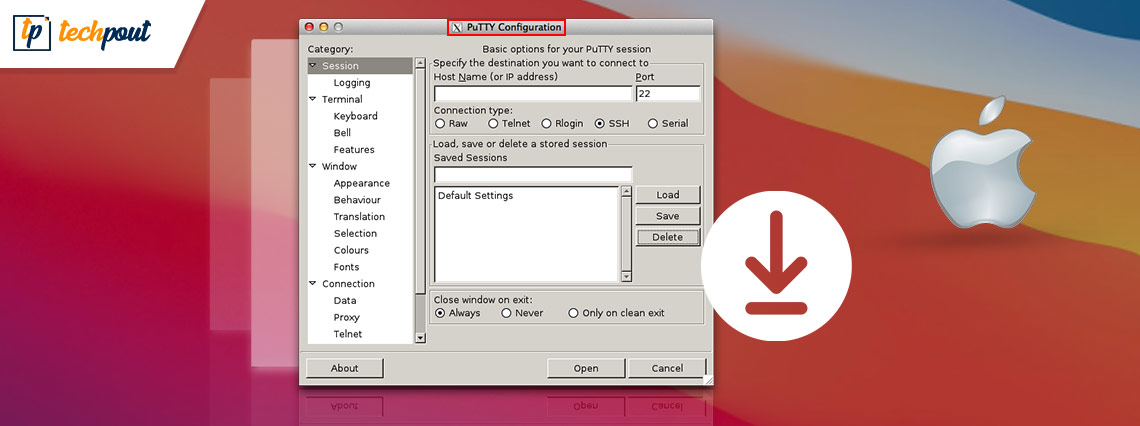
Task: Click the Port field showing 22
Action: click(667, 94)
